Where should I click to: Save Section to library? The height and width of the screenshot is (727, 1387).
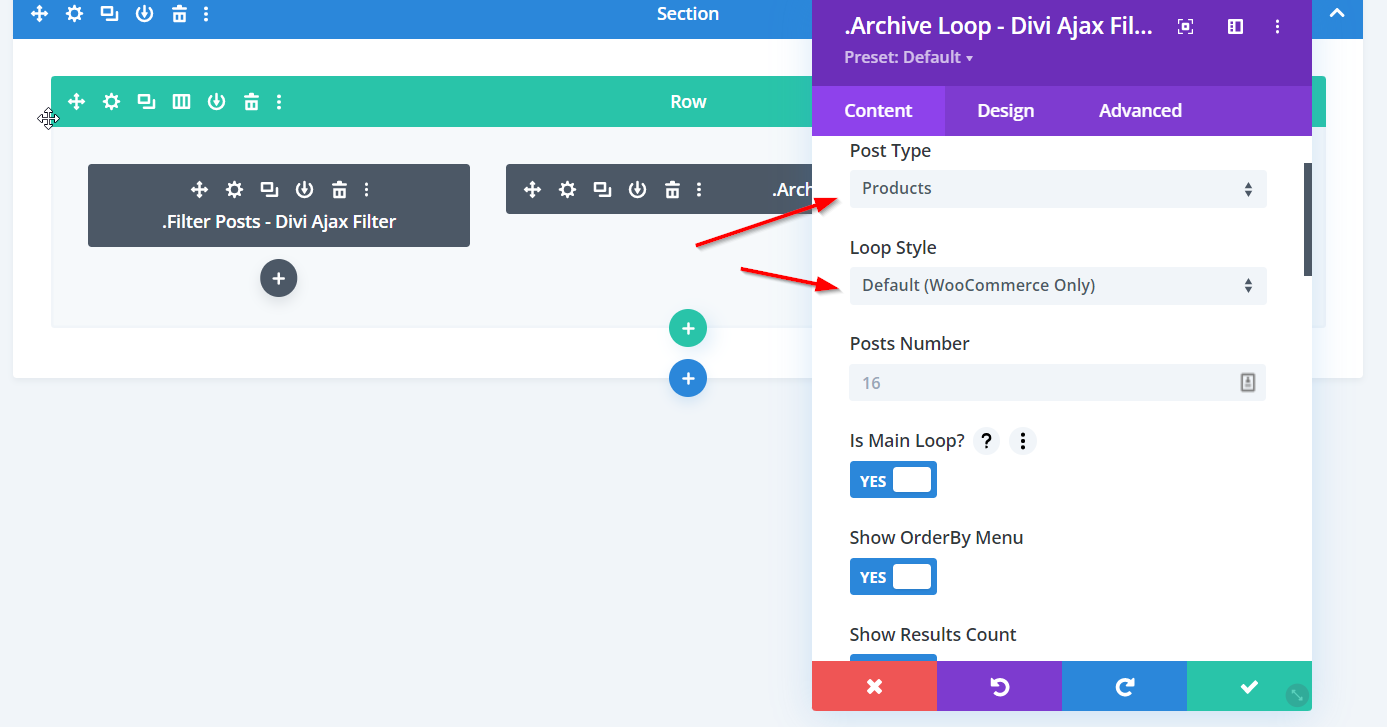[144, 14]
